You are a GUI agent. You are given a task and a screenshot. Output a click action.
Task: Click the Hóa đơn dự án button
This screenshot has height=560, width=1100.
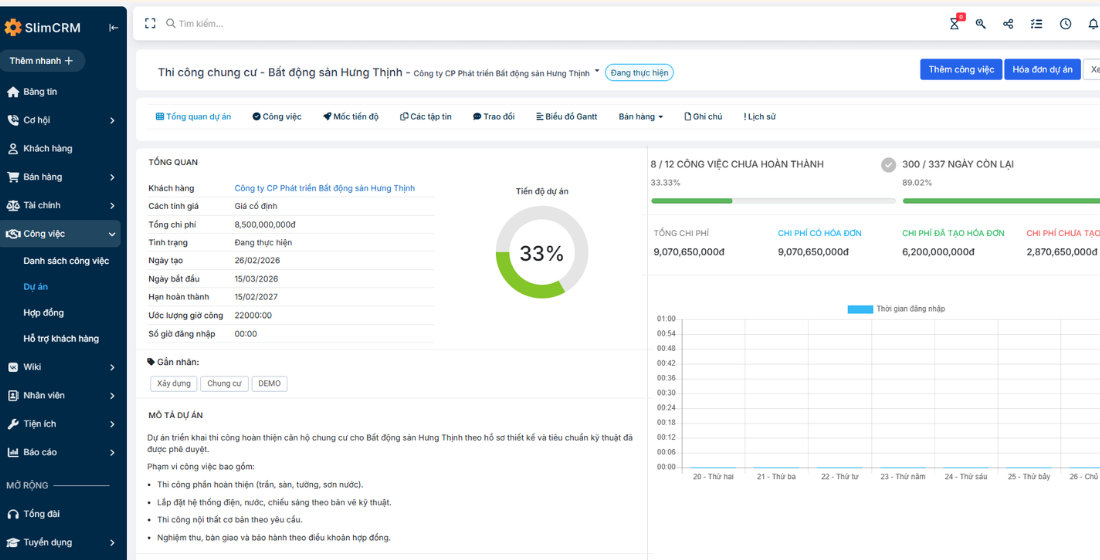(x=1042, y=69)
